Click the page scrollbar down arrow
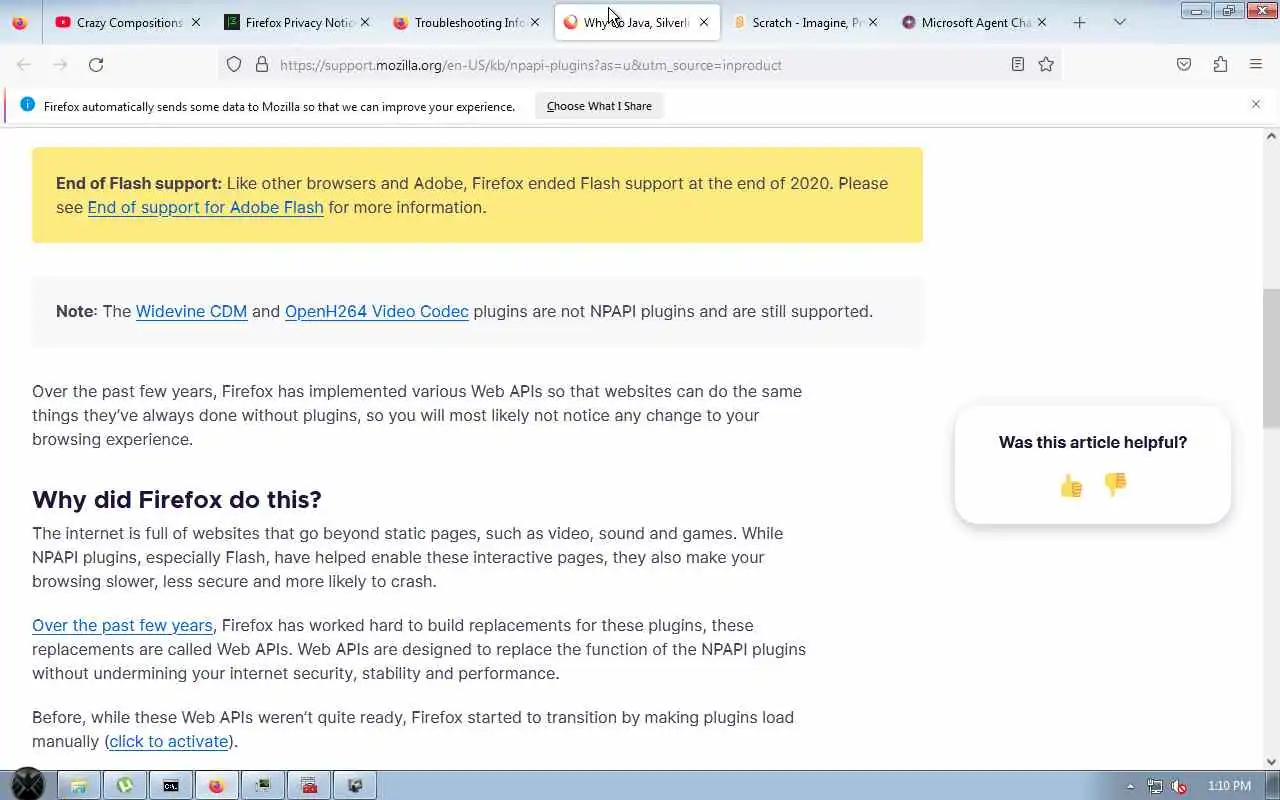 click(1271, 762)
